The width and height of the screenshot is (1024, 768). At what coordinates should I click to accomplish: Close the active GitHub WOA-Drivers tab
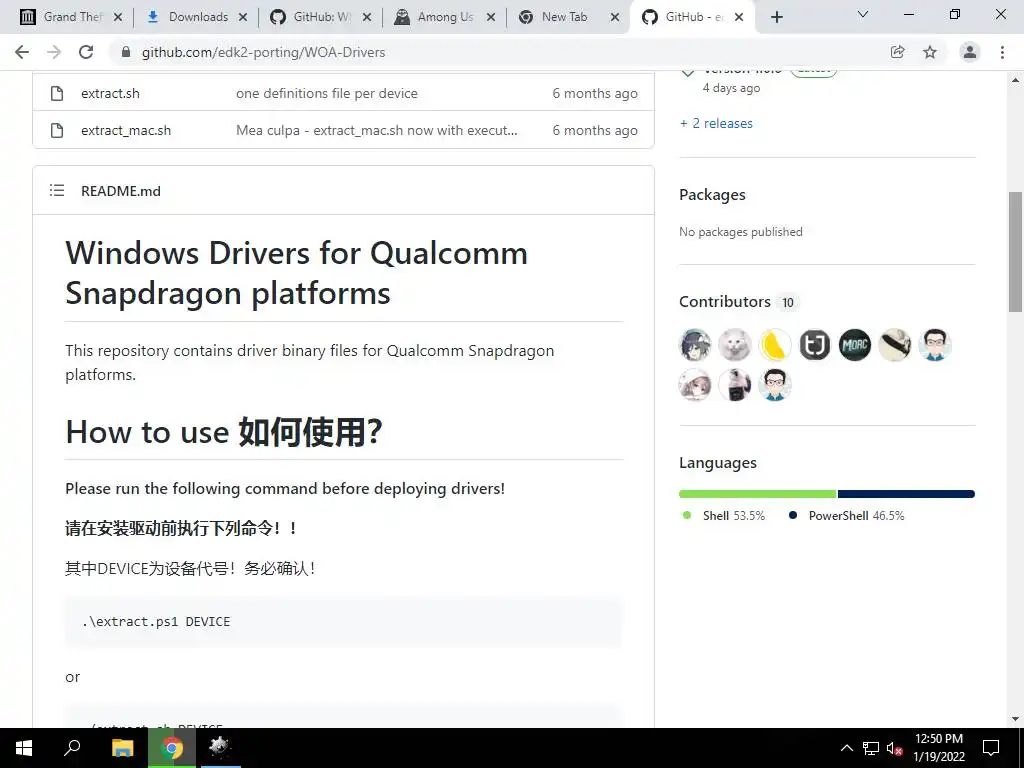(739, 18)
